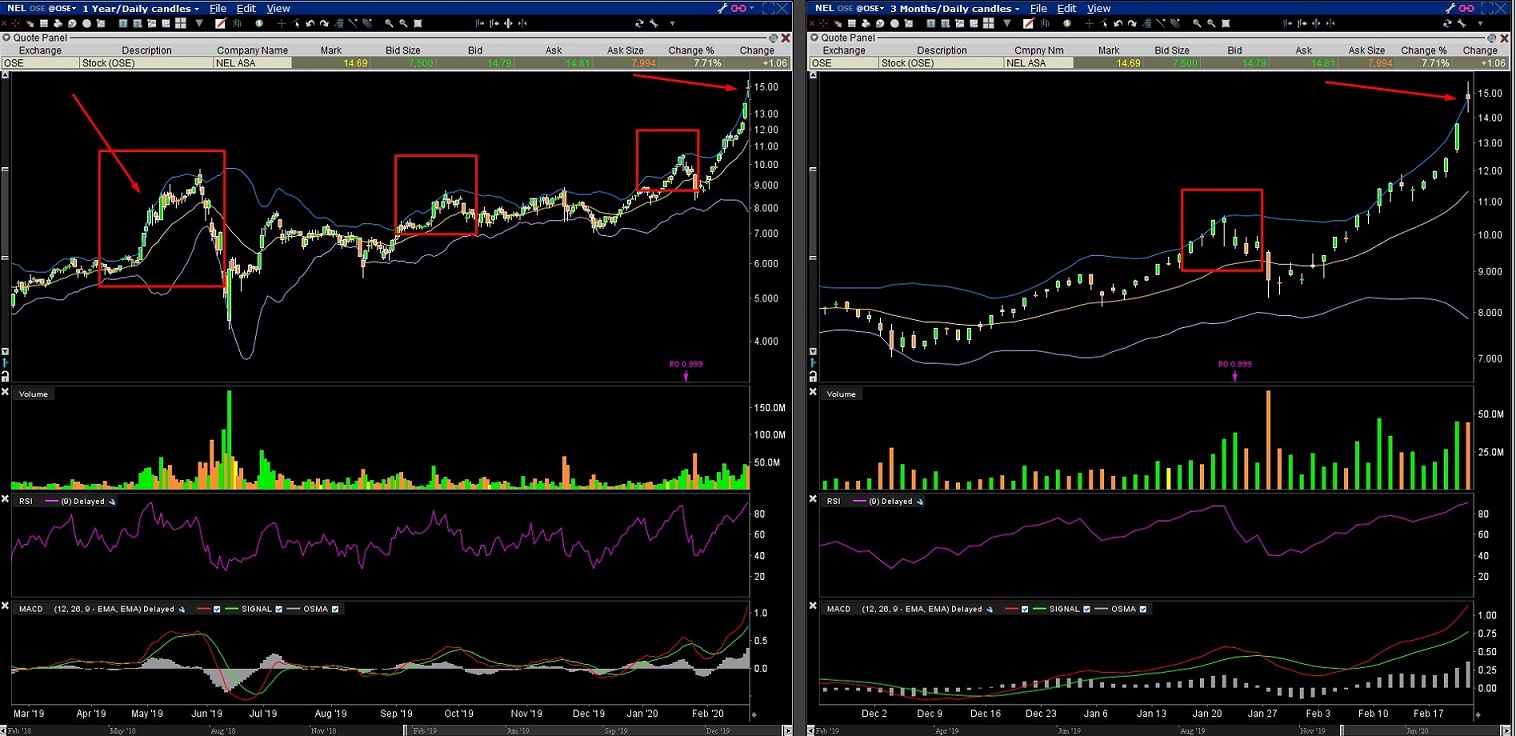Screen dimensions: 1516x736
Task: Open File menu in left chart window
Action: pyautogui.click(x=218, y=8)
